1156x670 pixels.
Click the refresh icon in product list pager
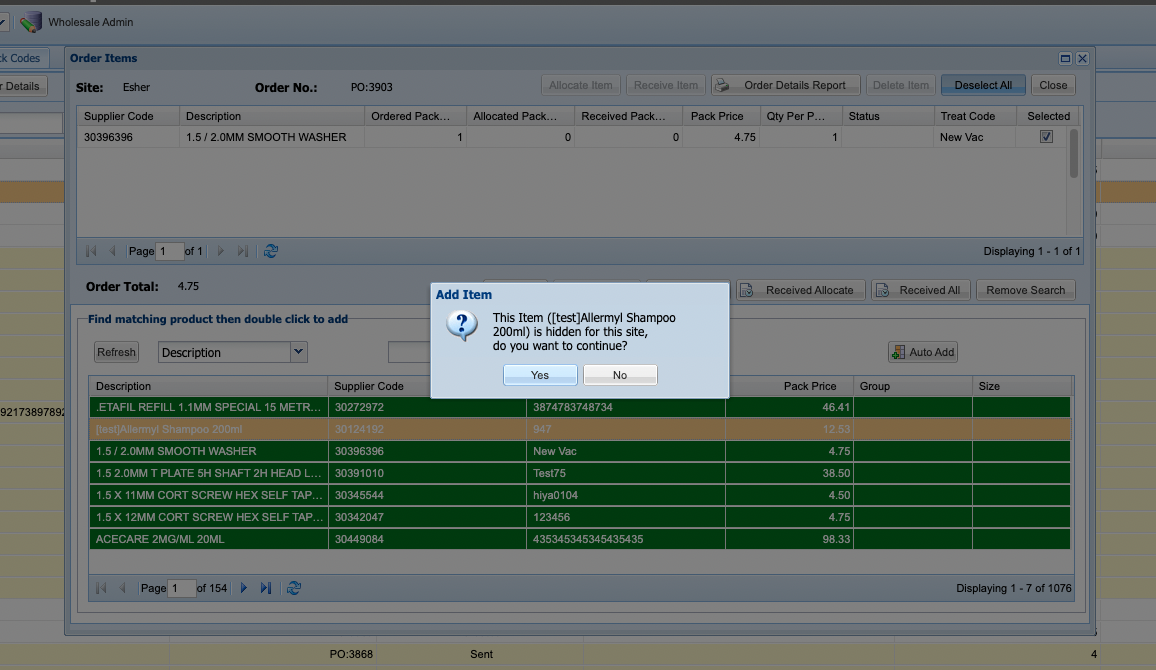coord(293,588)
